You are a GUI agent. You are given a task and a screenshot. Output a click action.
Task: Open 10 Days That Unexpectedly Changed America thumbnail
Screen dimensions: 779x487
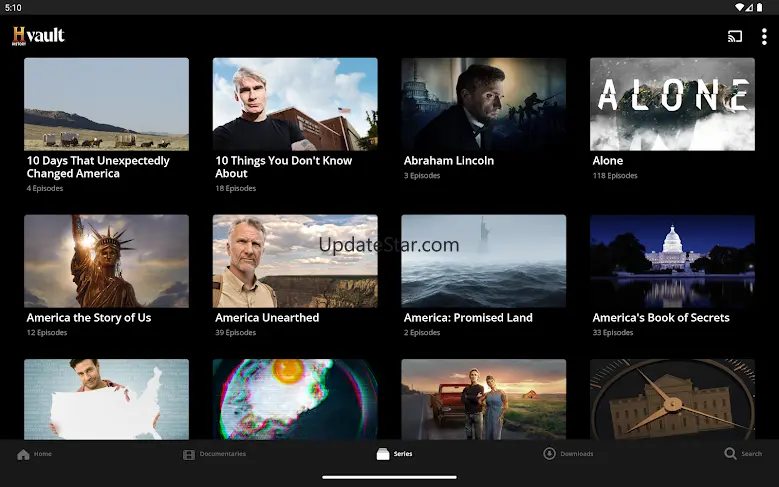(106, 104)
